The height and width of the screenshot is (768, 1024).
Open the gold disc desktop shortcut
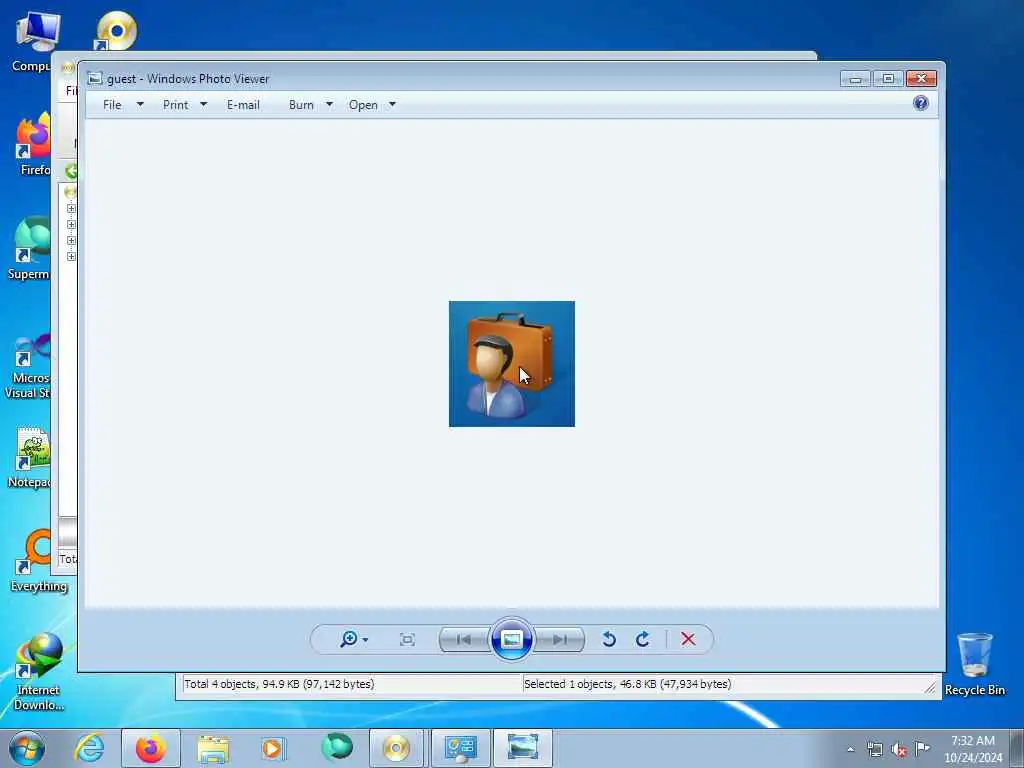pyautogui.click(x=116, y=31)
